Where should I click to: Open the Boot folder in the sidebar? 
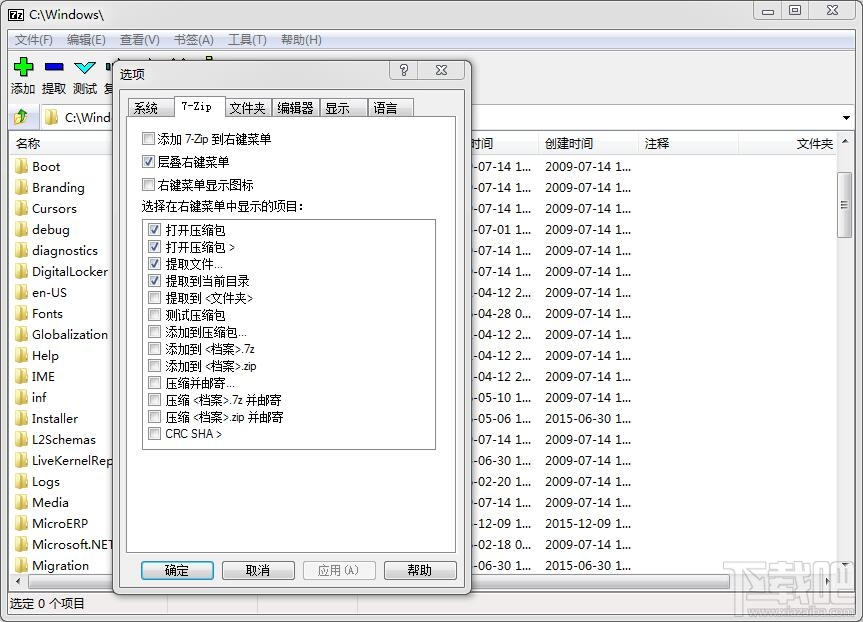click(x=44, y=166)
